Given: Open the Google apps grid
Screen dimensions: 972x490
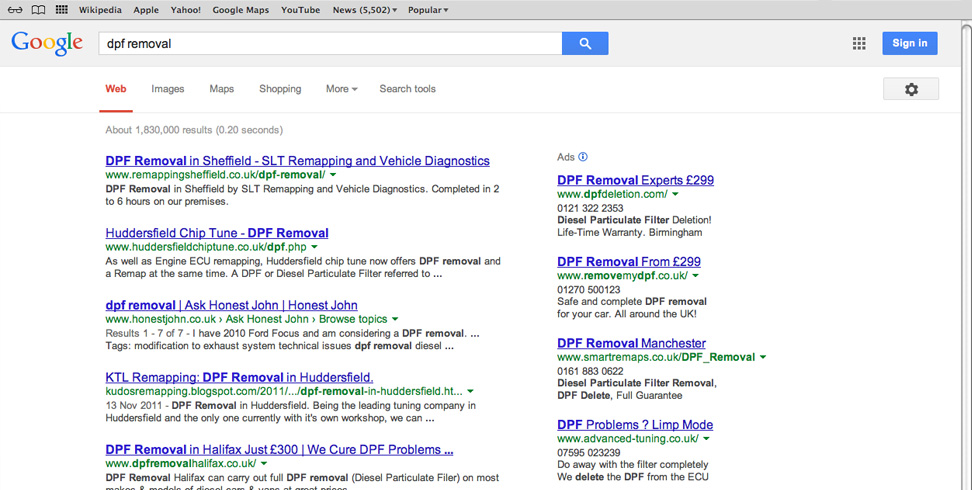Looking at the screenshot, I should tap(859, 43).
